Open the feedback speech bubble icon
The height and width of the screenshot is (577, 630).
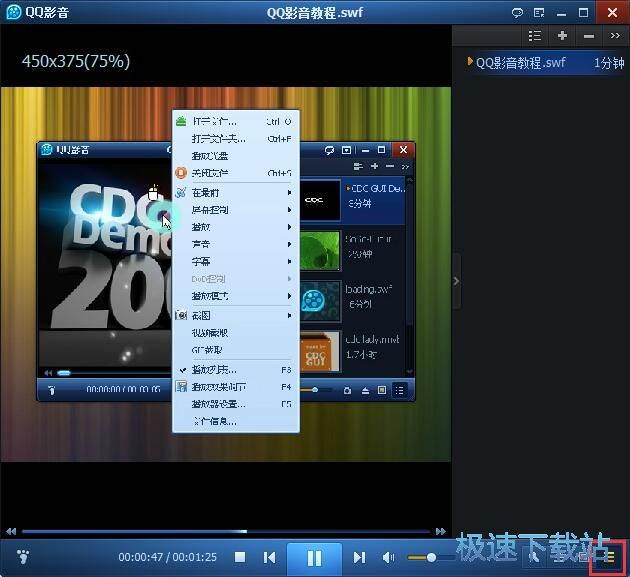pyautogui.click(x=517, y=12)
